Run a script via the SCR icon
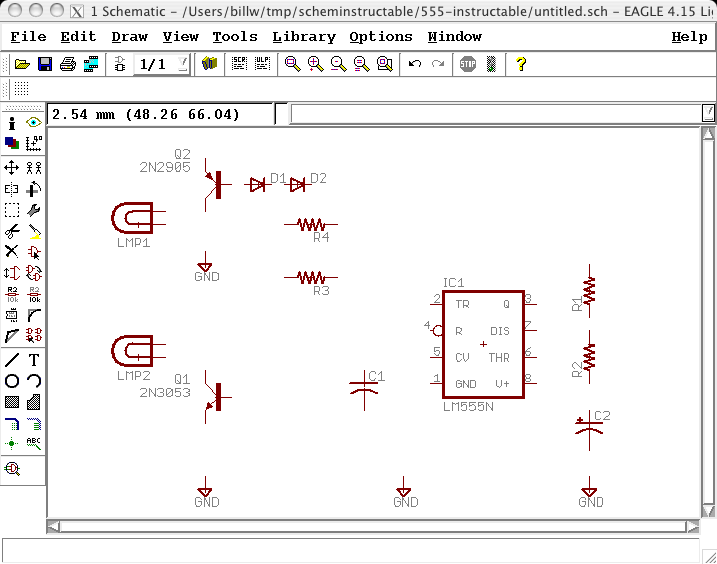This screenshot has height=564, width=717. [239, 64]
